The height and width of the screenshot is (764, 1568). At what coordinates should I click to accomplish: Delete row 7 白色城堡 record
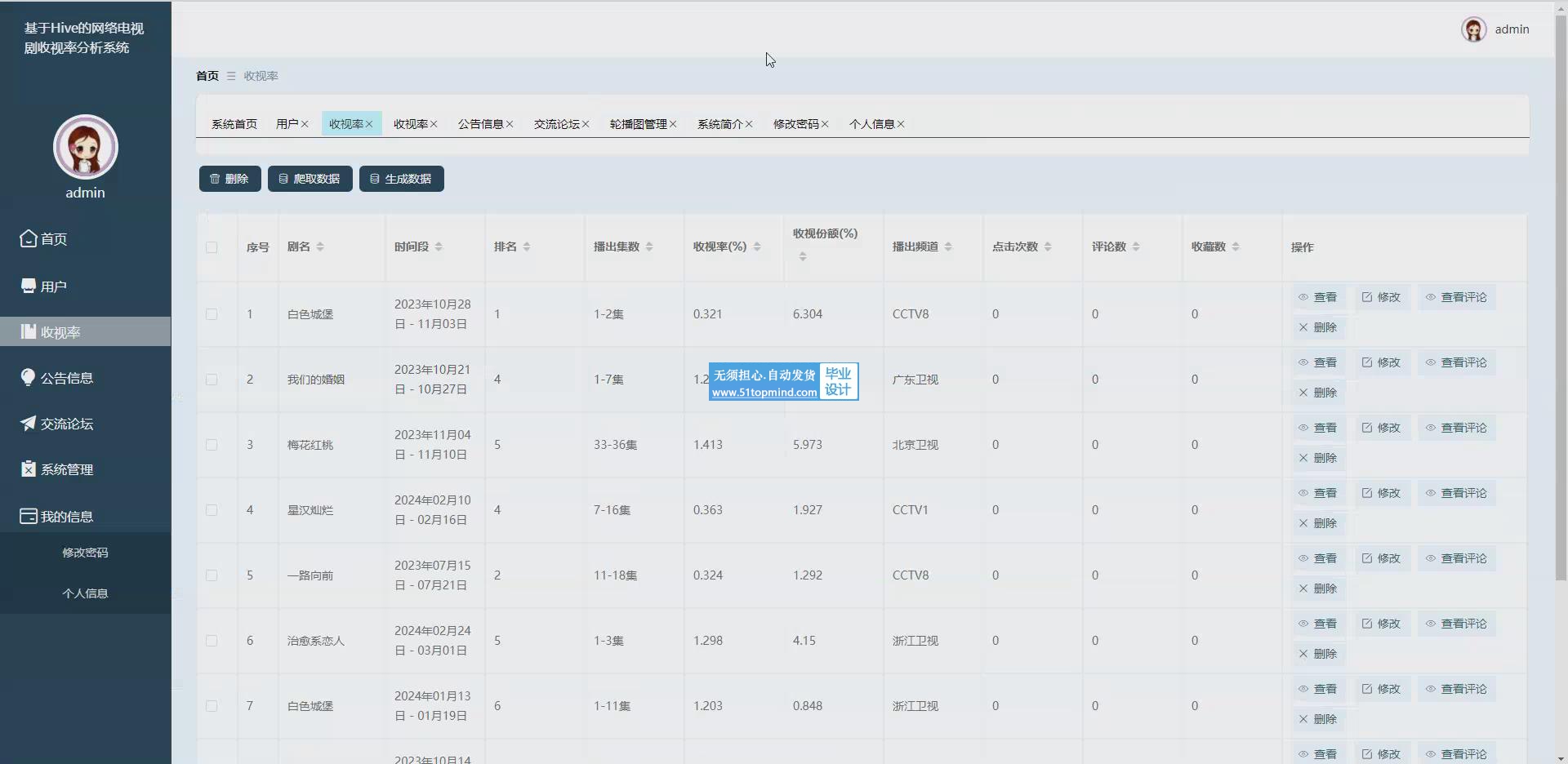1317,719
